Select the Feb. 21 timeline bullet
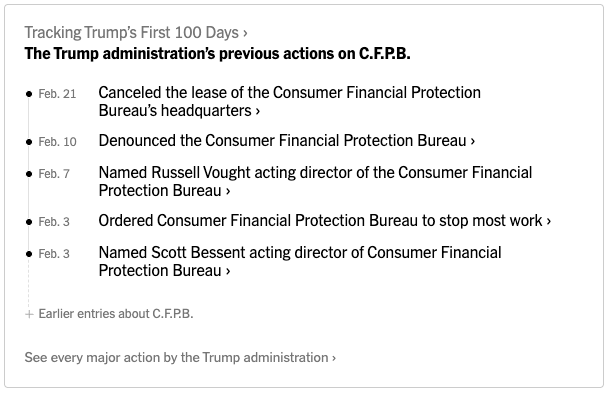The width and height of the screenshot is (608, 394). coord(29,94)
